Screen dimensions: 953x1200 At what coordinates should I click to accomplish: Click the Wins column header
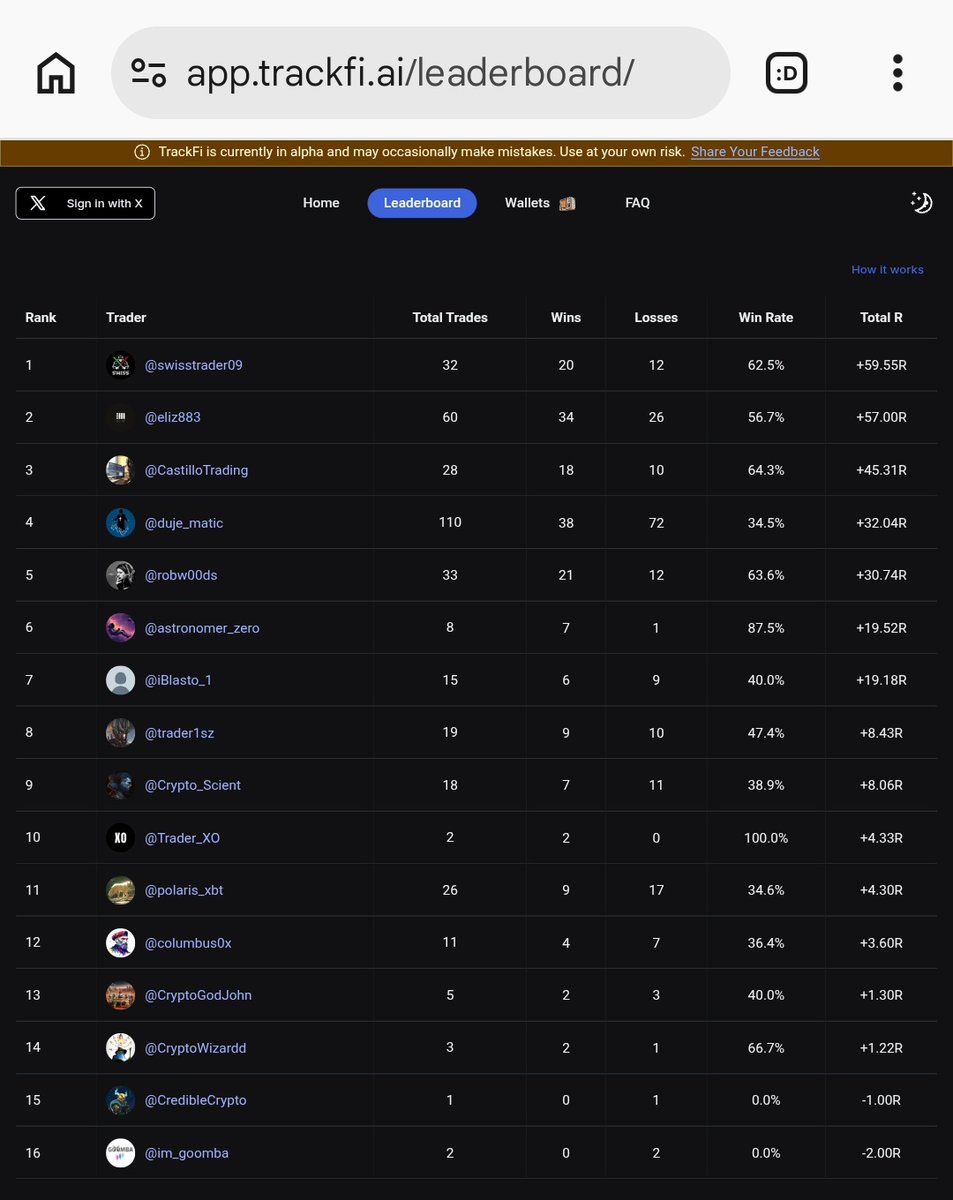pos(566,318)
